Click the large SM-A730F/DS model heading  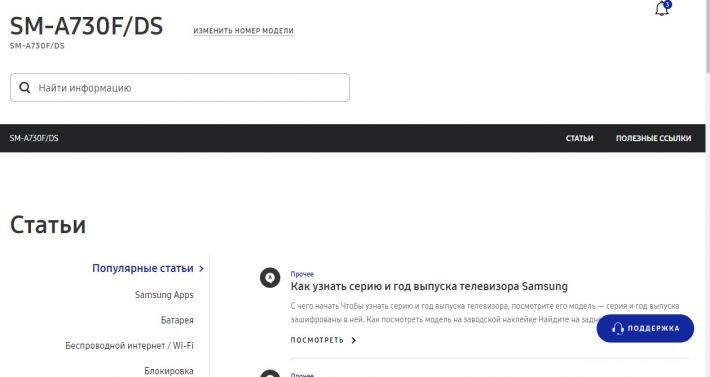coord(86,26)
